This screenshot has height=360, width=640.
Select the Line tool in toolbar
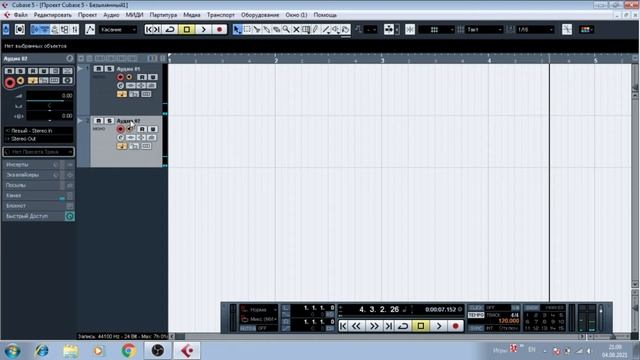[325, 29]
